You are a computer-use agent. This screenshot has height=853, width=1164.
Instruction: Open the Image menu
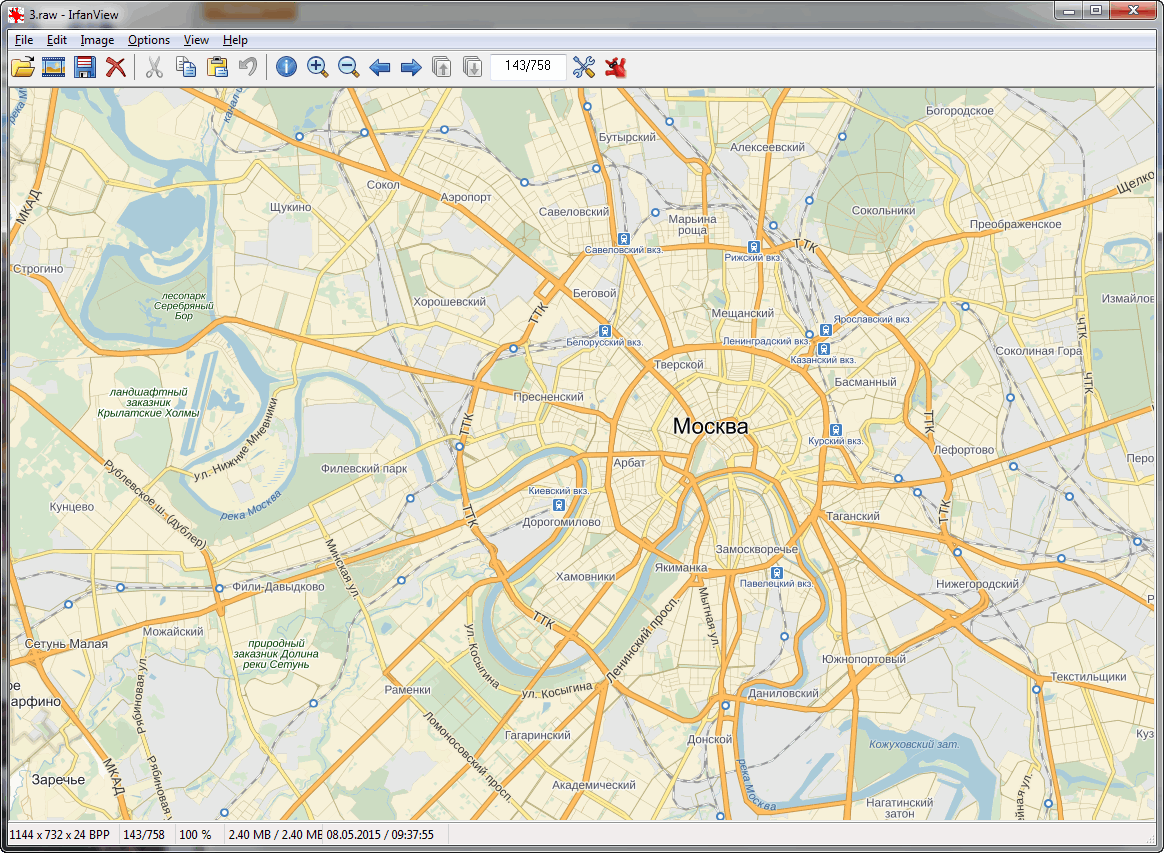[97, 40]
